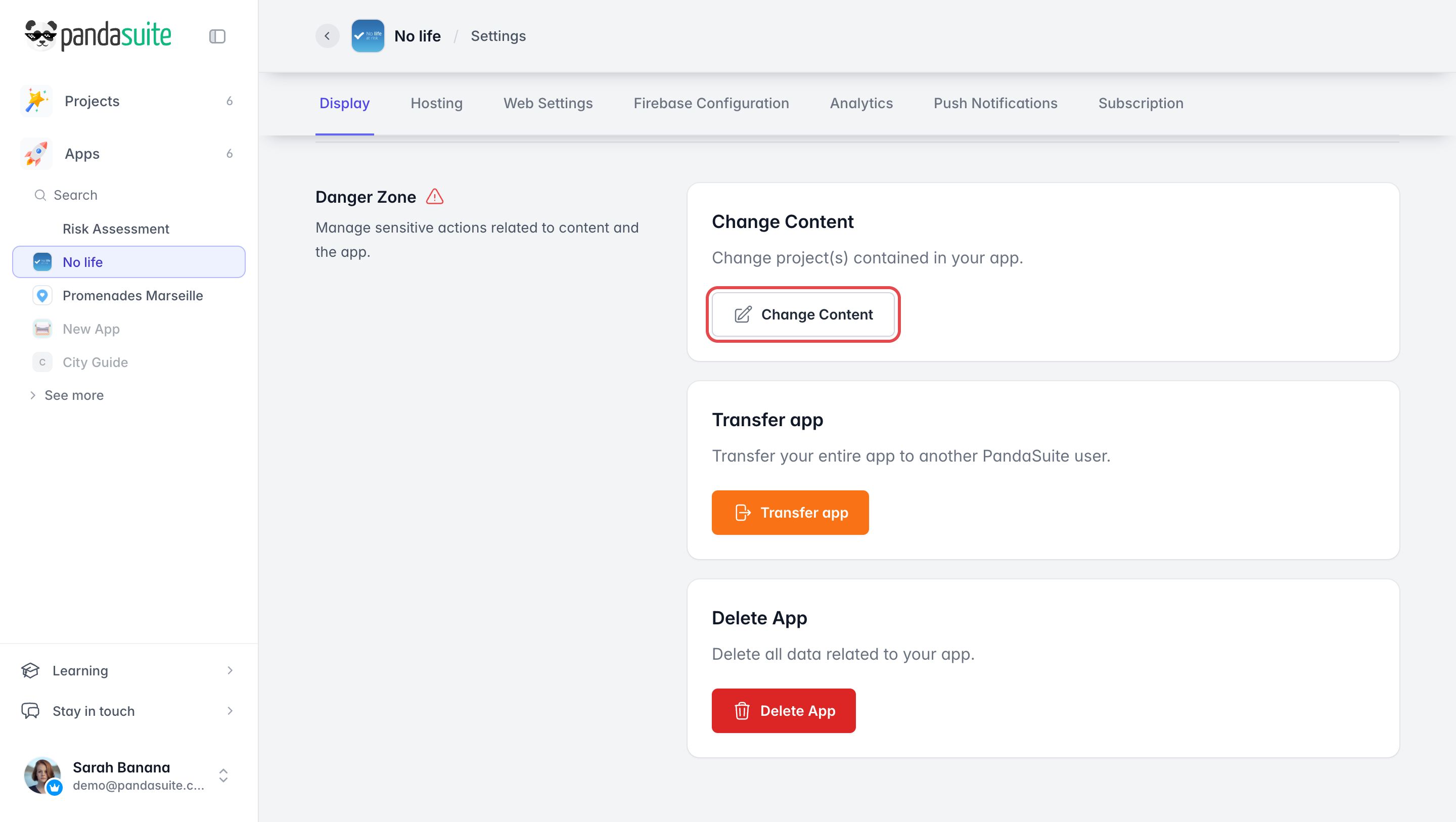Open the Analytics tab

861,104
